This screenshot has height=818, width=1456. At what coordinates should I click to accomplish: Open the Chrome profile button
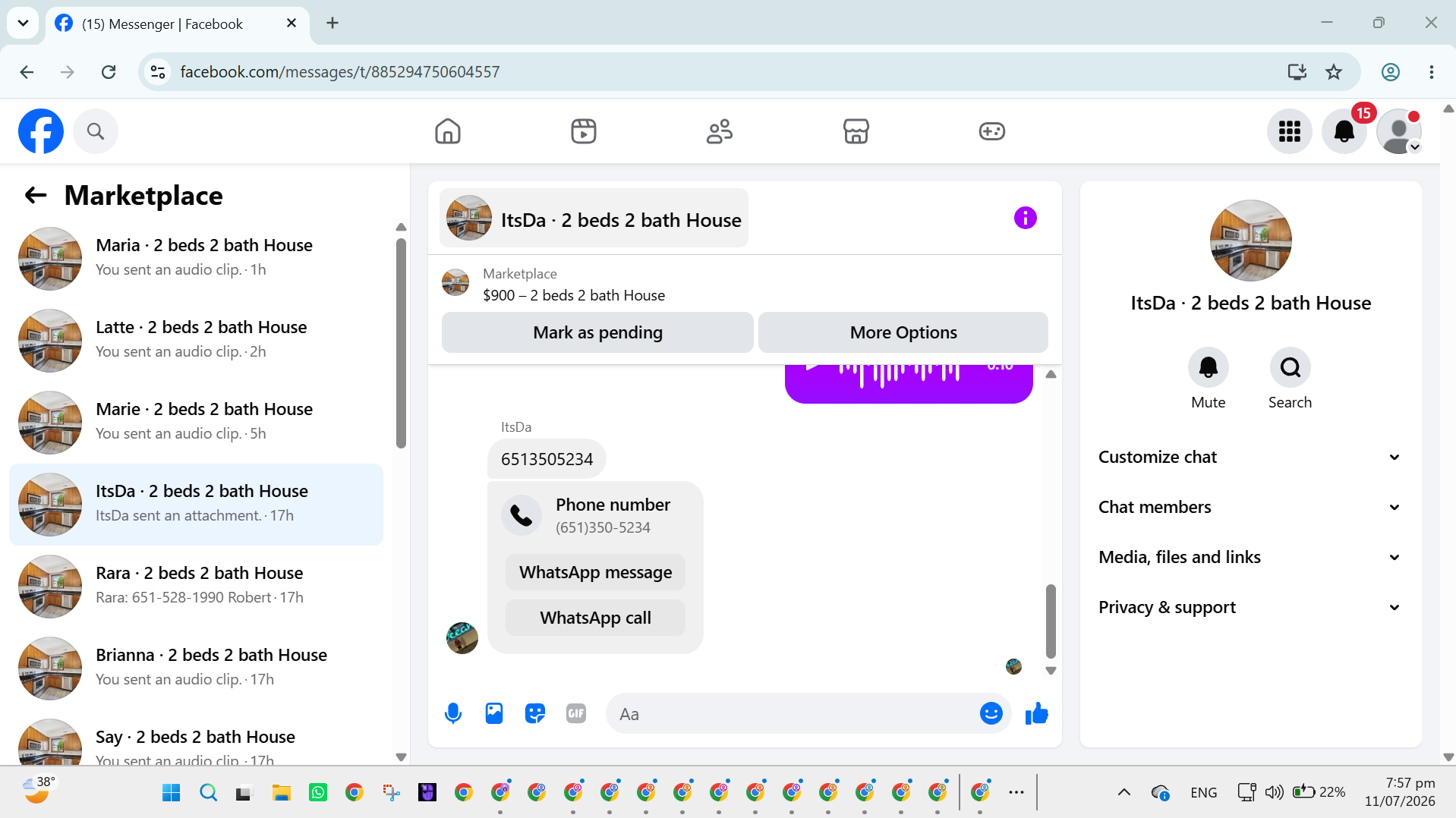1391,72
